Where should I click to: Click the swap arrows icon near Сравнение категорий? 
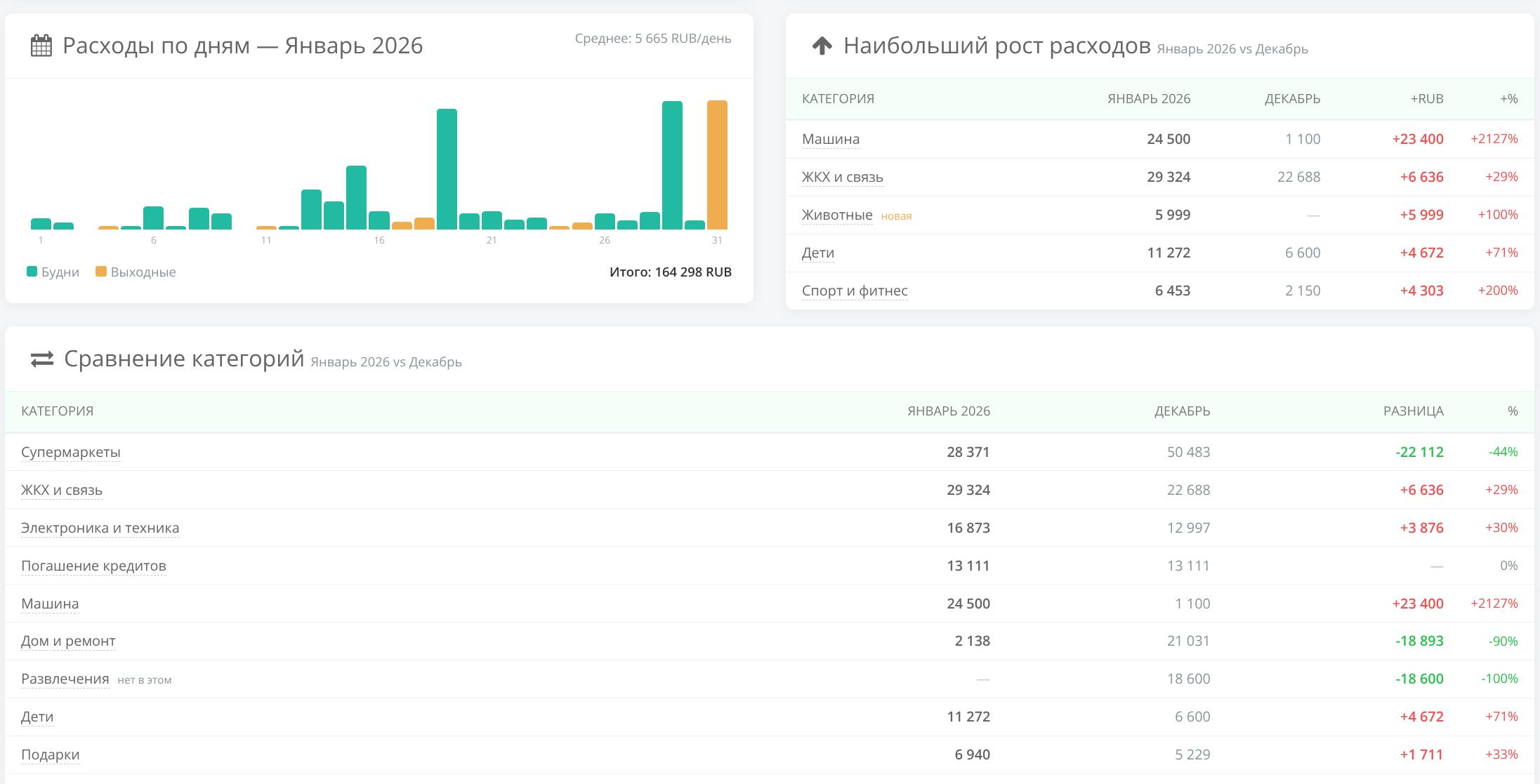(x=42, y=359)
